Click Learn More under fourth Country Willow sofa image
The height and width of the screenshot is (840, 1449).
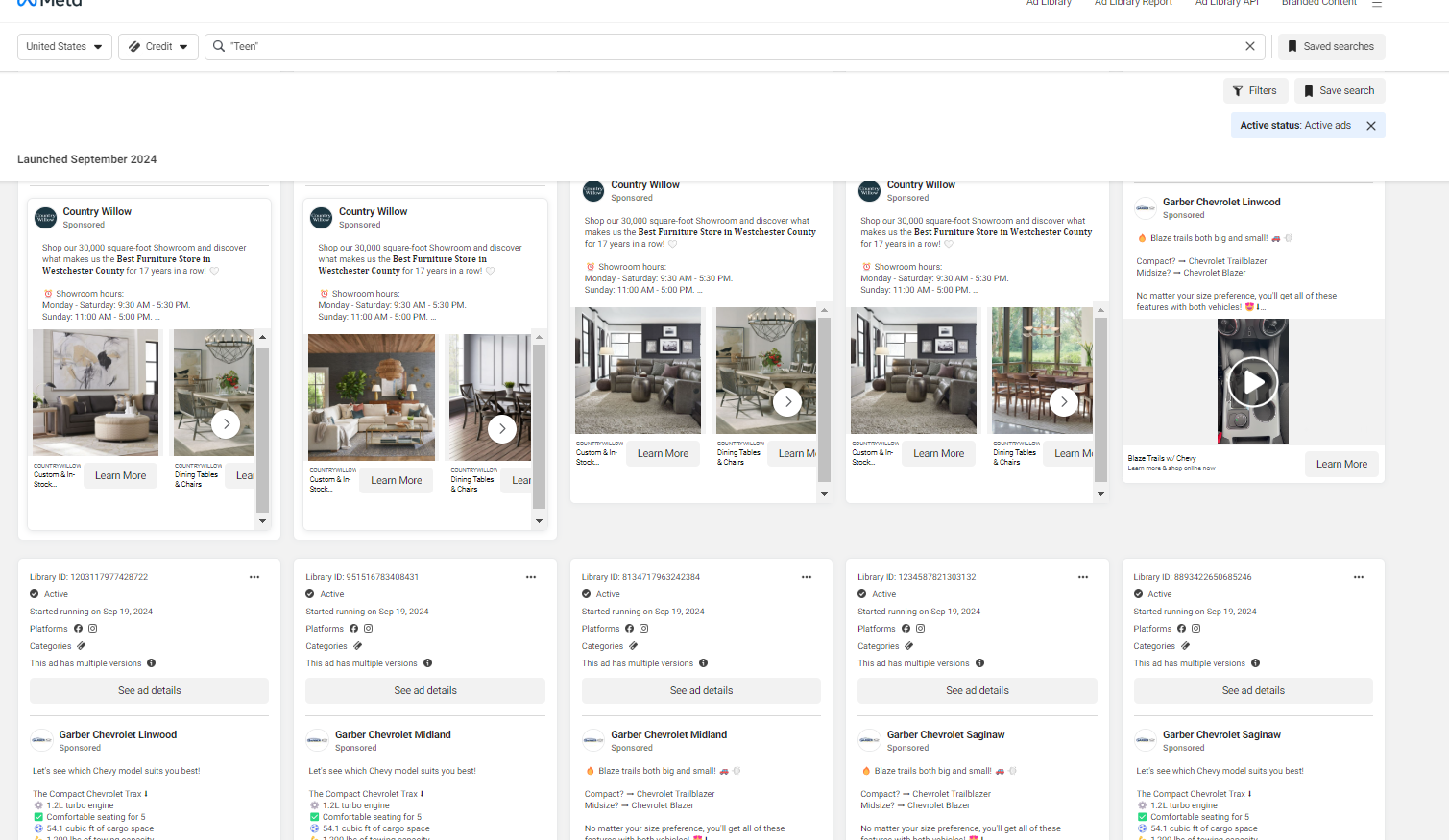938,453
